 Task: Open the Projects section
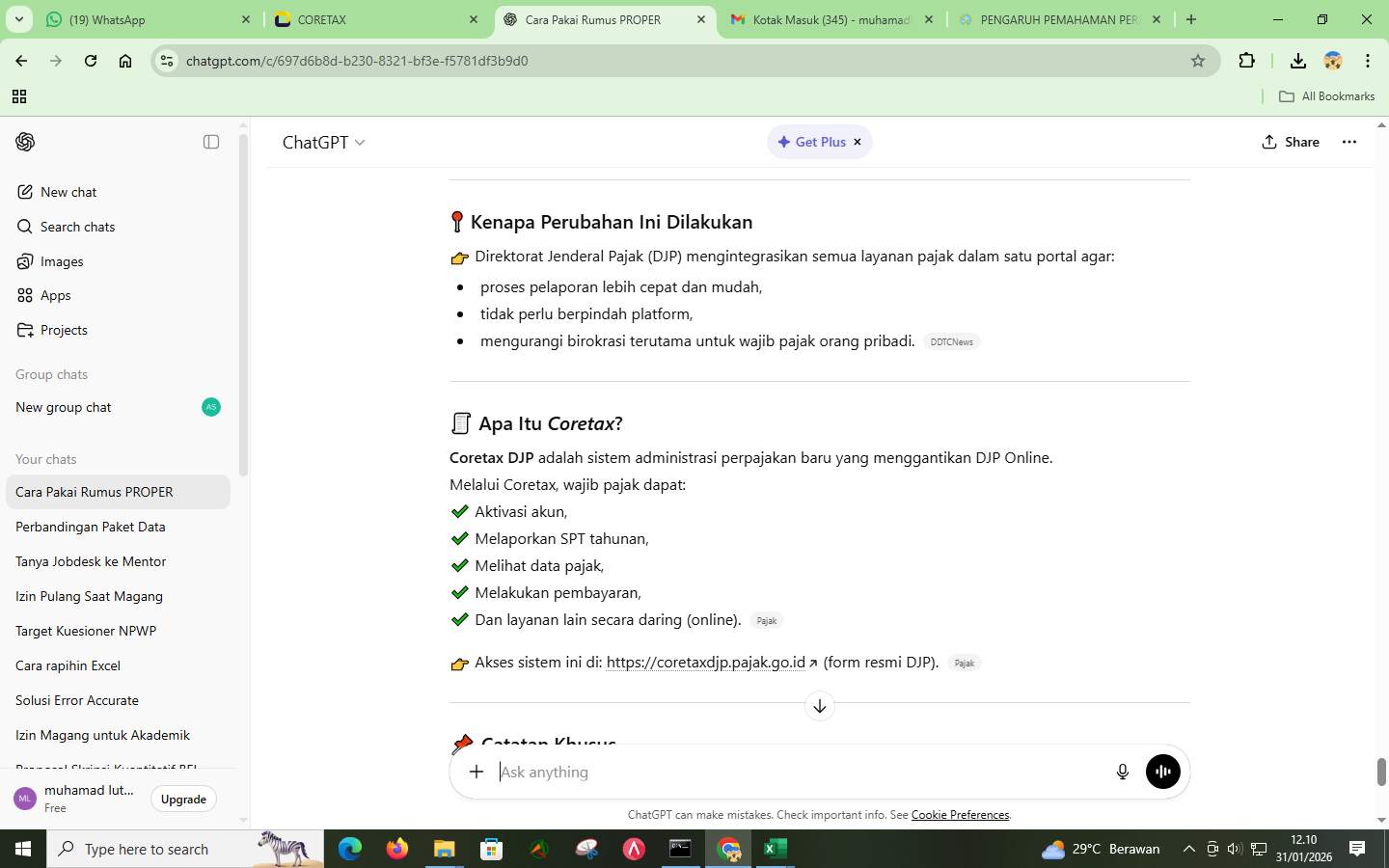click(x=64, y=330)
